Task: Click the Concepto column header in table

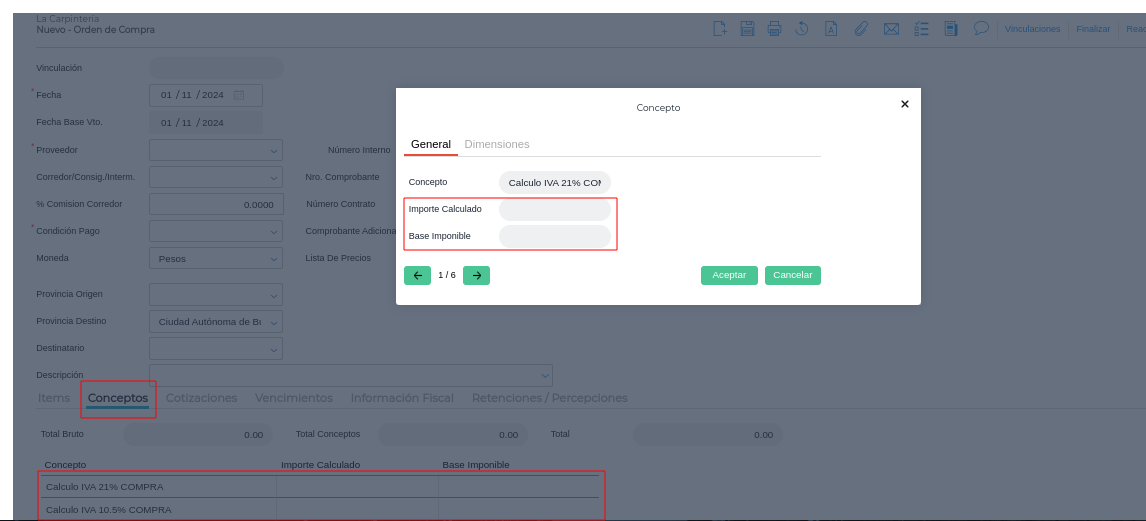Action: pyautogui.click(x=65, y=465)
